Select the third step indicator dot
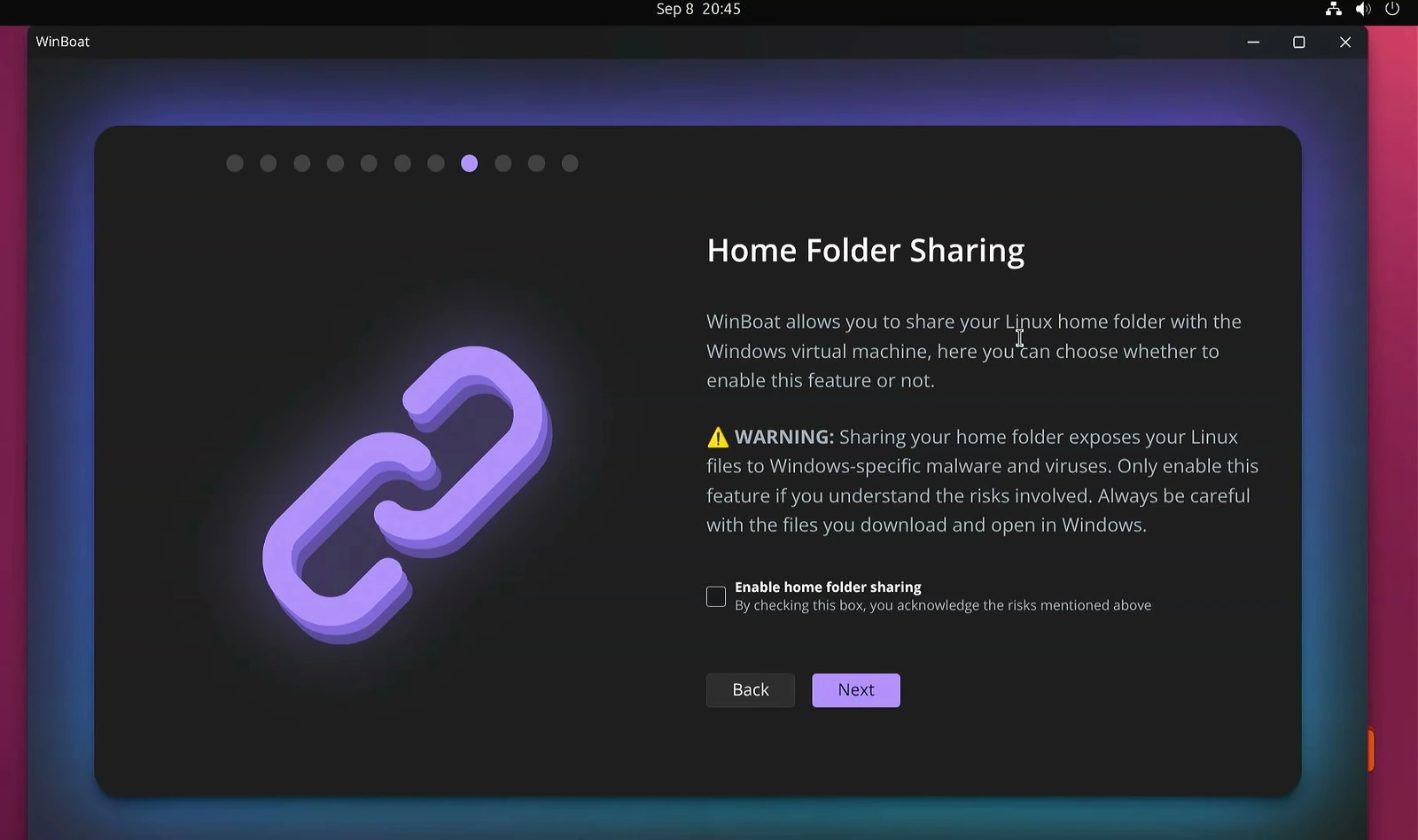 (x=302, y=163)
